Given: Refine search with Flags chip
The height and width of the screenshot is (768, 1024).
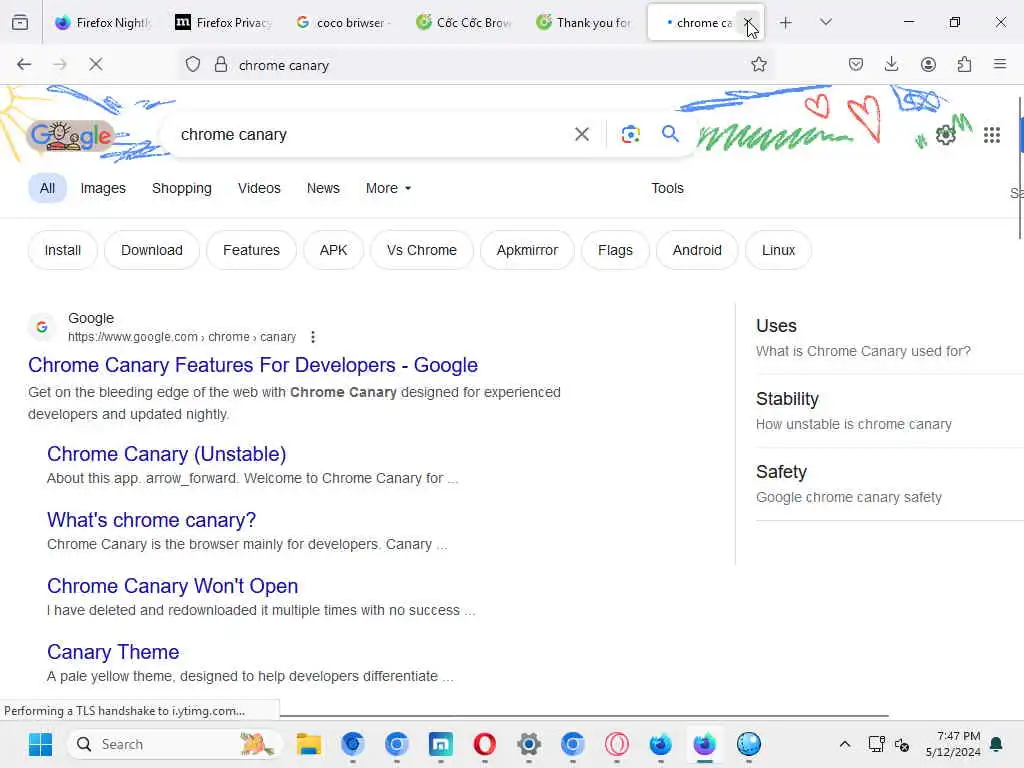Looking at the screenshot, I should tap(615, 250).
